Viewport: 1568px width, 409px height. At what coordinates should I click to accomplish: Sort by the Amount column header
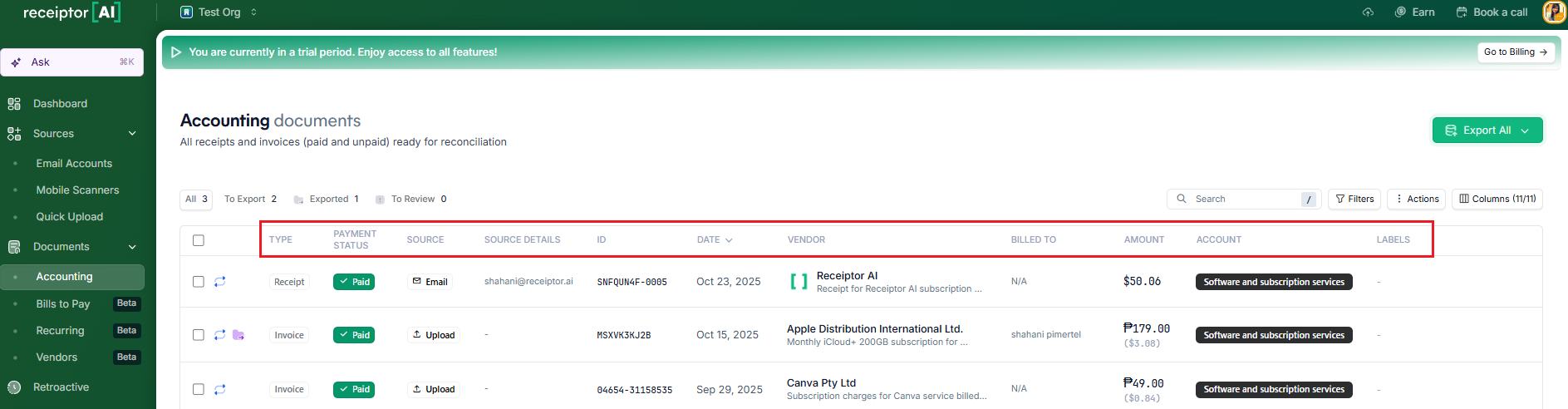pyautogui.click(x=1144, y=240)
